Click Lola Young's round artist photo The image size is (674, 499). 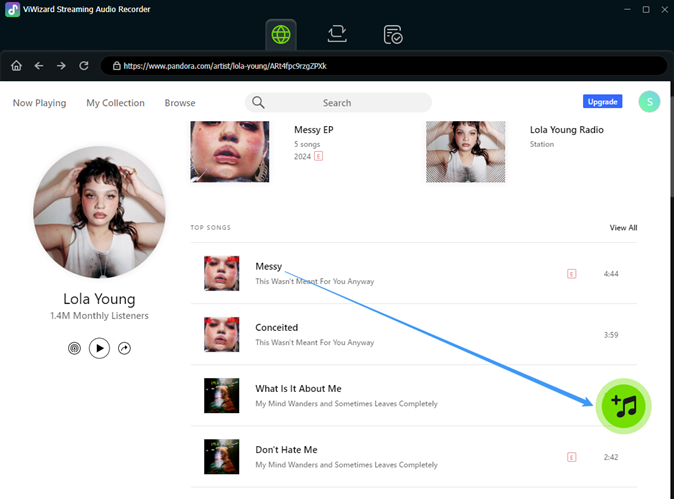(x=99, y=212)
